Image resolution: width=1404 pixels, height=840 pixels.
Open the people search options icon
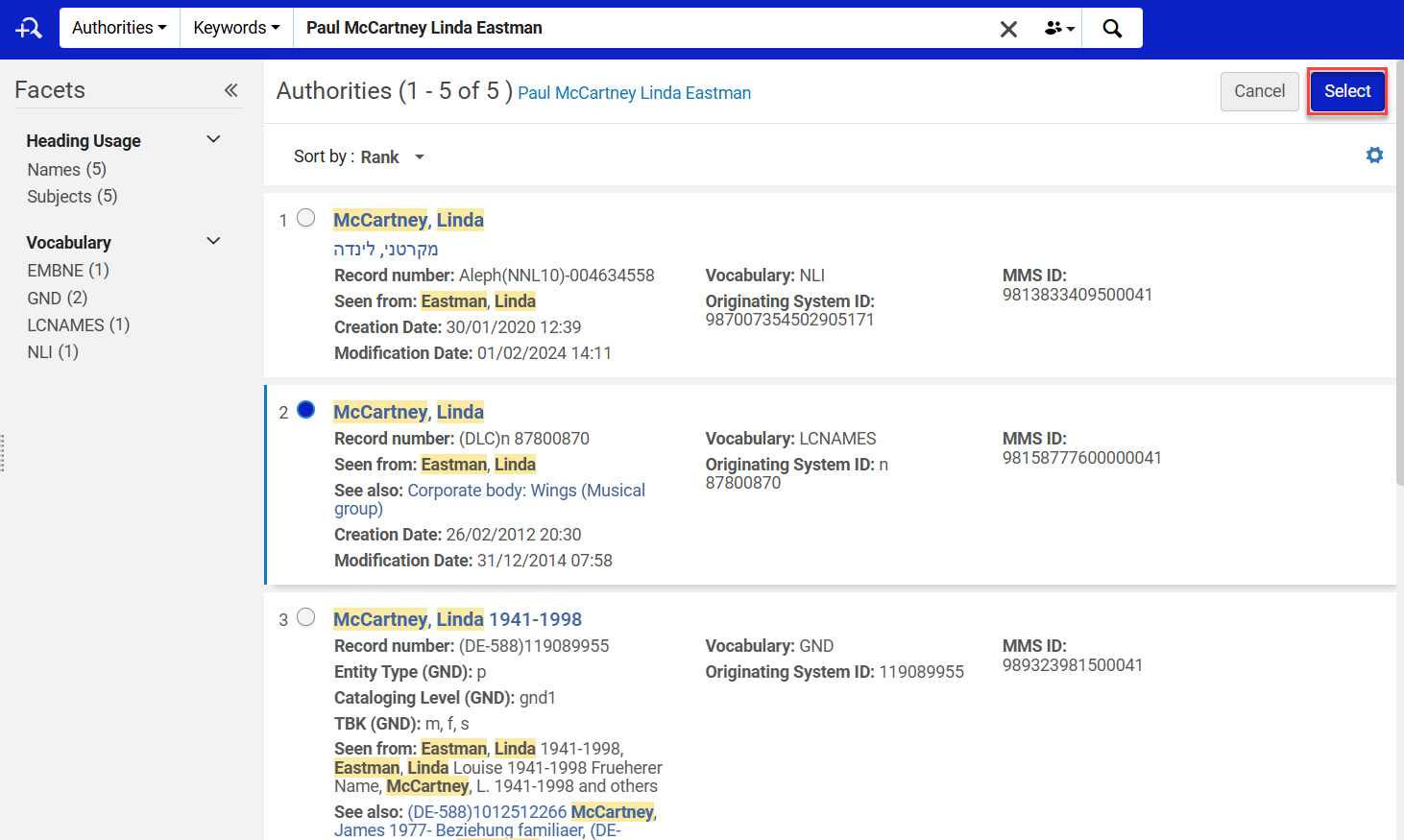(1059, 28)
